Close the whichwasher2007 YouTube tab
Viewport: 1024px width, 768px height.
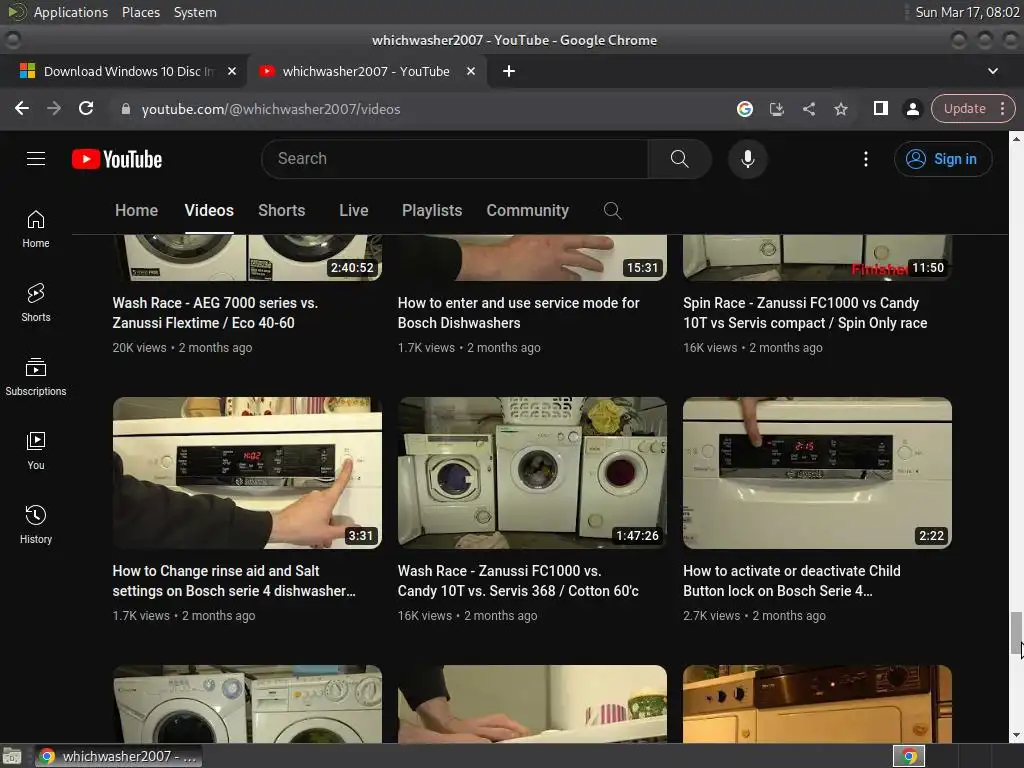pos(471,71)
